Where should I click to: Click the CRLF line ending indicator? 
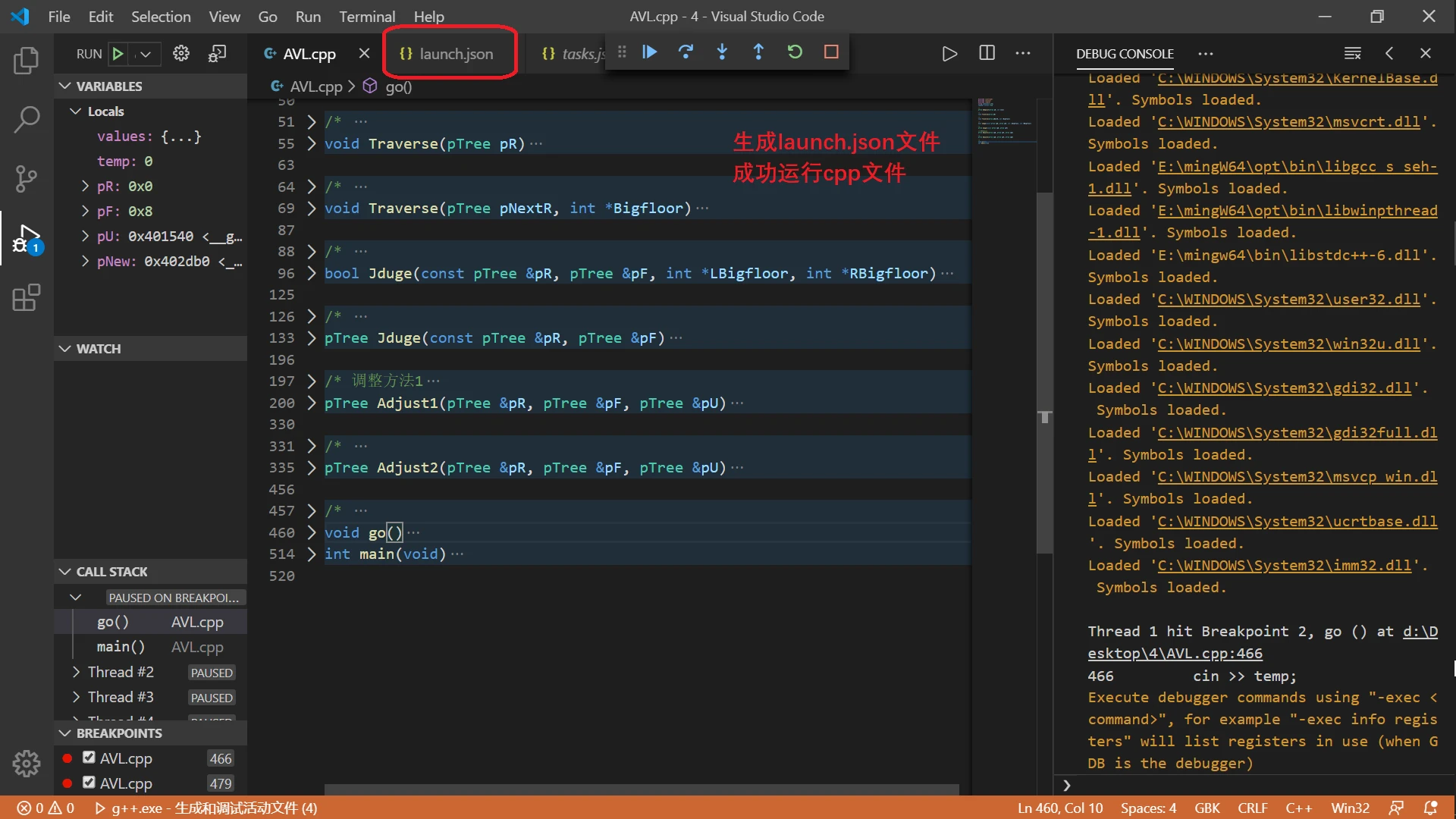click(x=1253, y=808)
